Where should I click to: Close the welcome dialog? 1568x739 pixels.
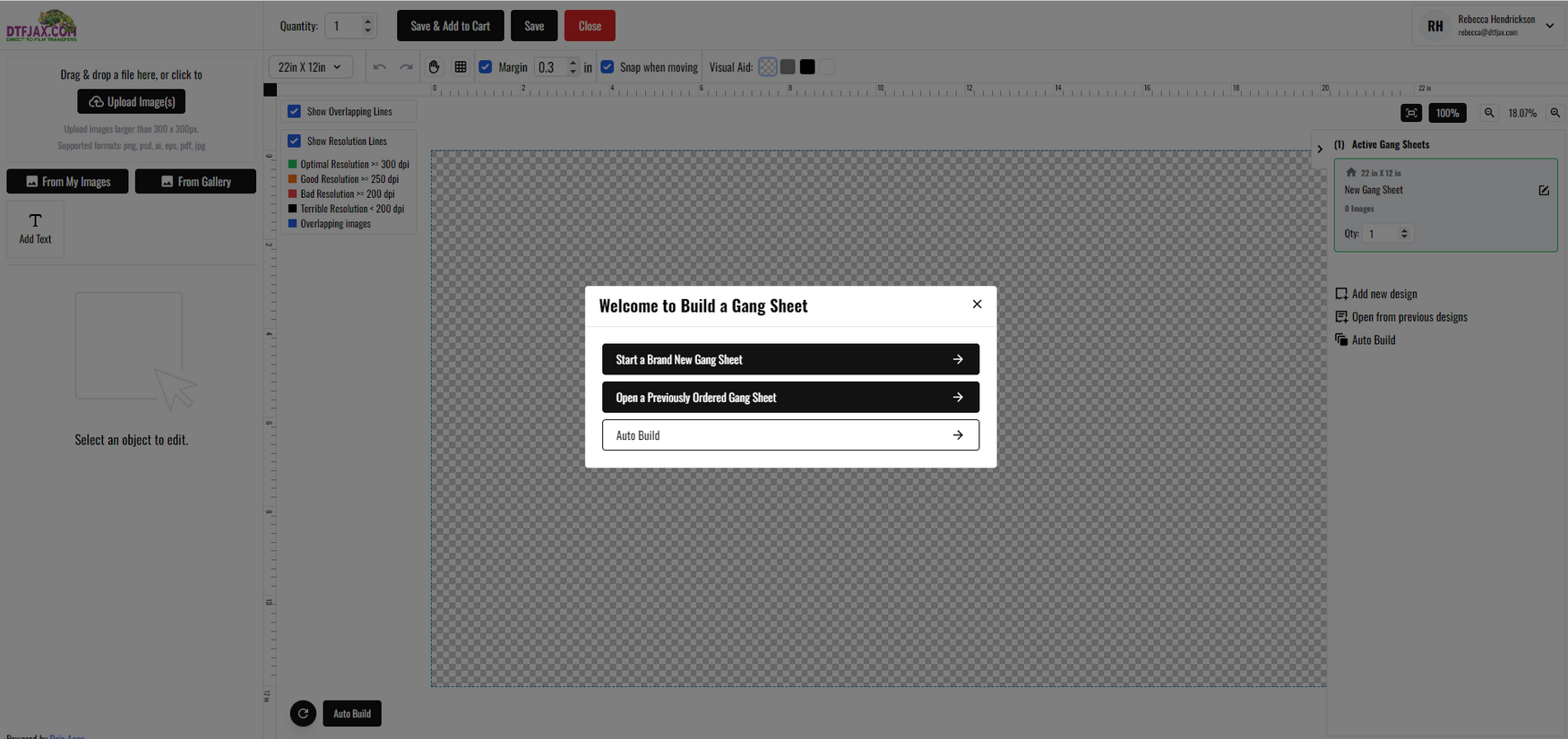[x=977, y=305]
